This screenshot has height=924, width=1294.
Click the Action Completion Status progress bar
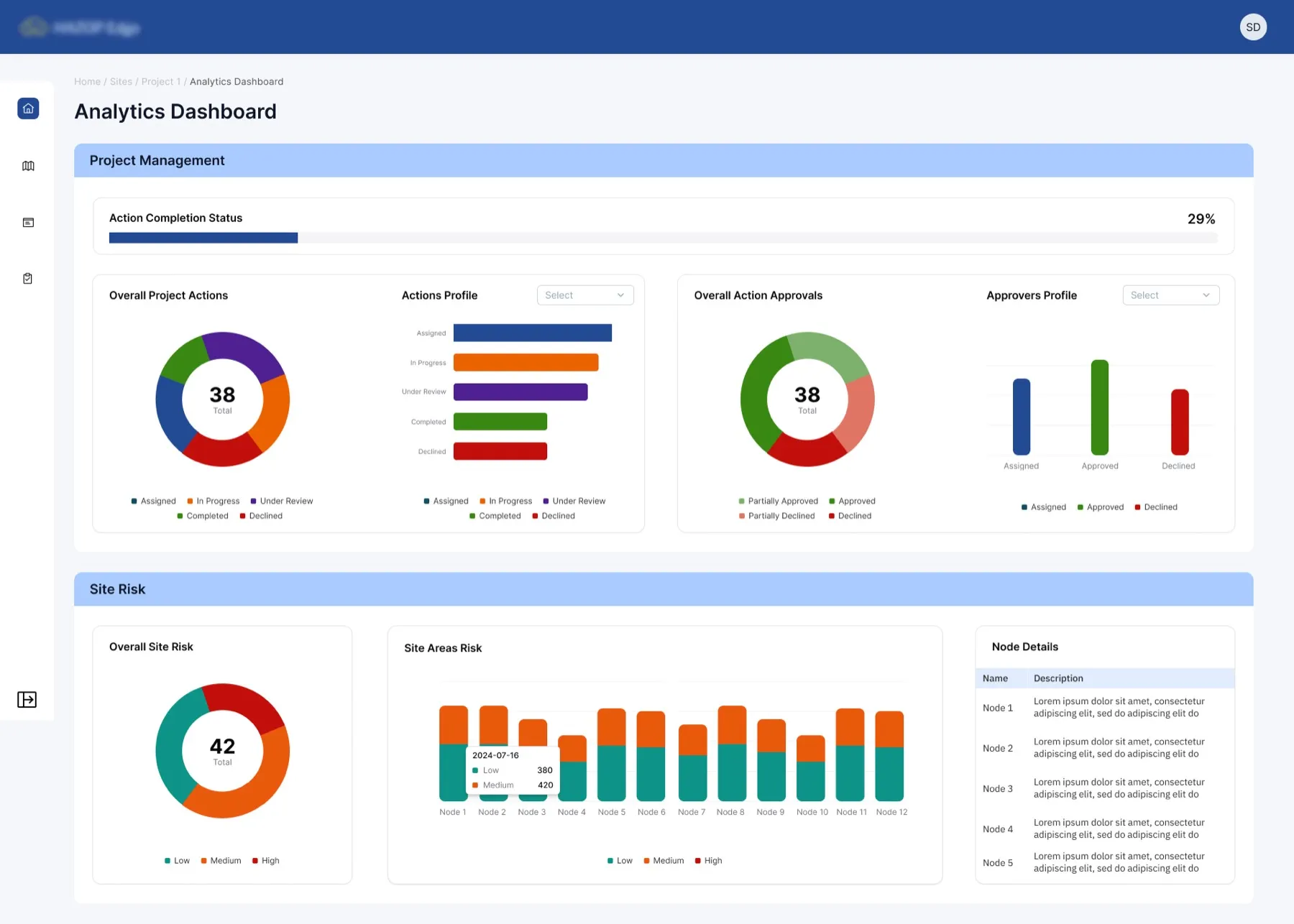(x=663, y=238)
